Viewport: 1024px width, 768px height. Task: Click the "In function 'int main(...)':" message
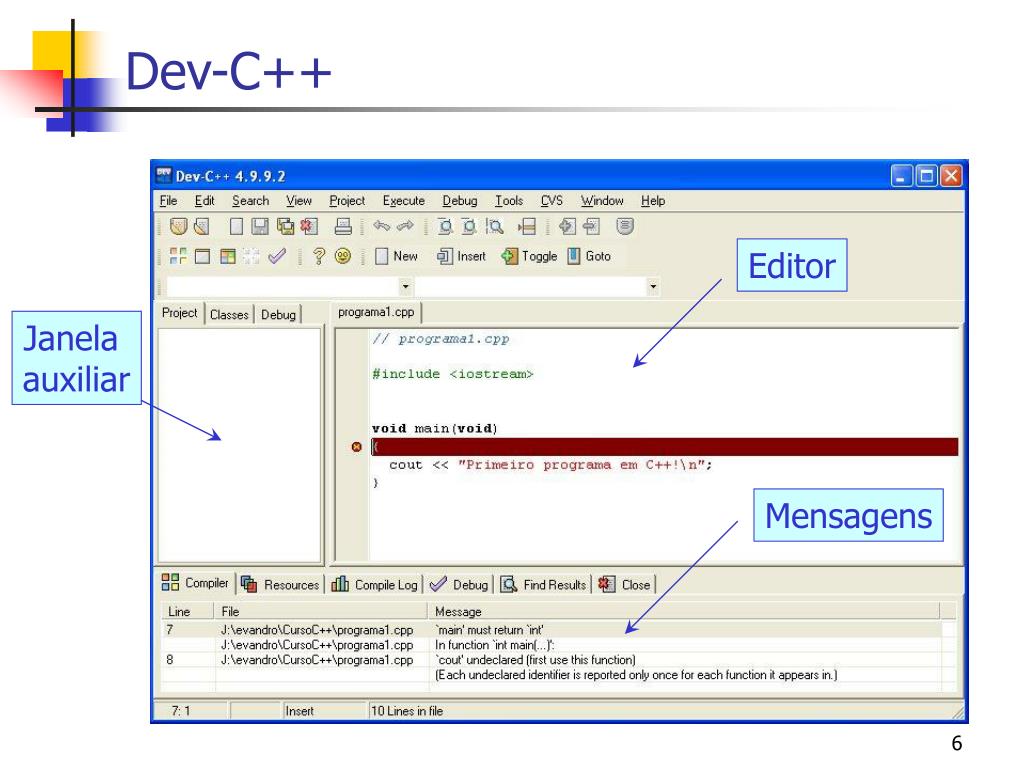point(495,645)
